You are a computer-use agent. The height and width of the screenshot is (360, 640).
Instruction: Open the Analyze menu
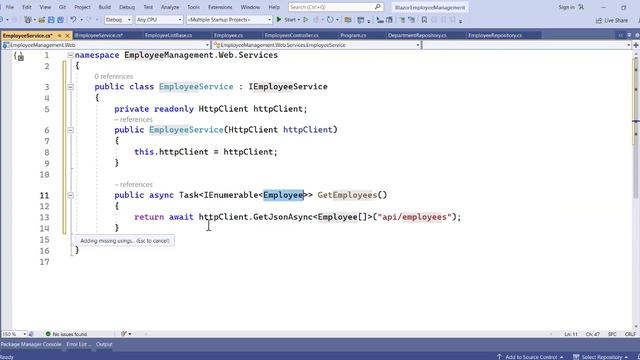tap(170, 7)
